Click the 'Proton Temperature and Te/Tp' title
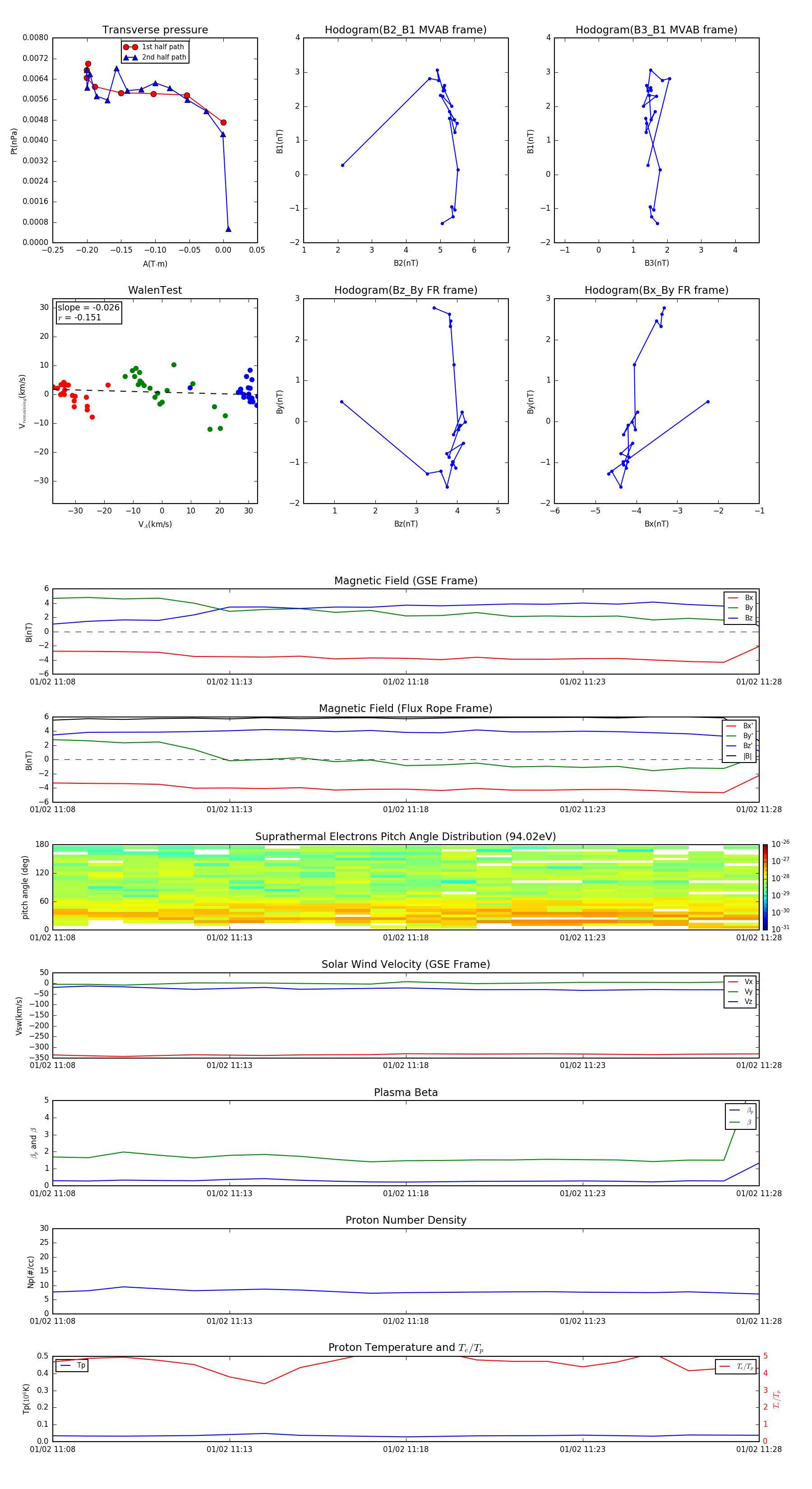Image resolution: width=812 pixels, height=1489 pixels. pyautogui.click(x=406, y=1348)
